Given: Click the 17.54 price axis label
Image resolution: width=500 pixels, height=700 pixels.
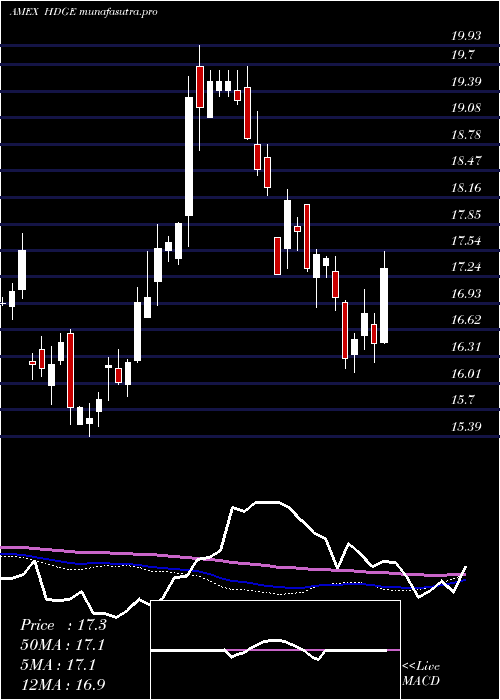Looking at the screenshot, I should [466, 241].
